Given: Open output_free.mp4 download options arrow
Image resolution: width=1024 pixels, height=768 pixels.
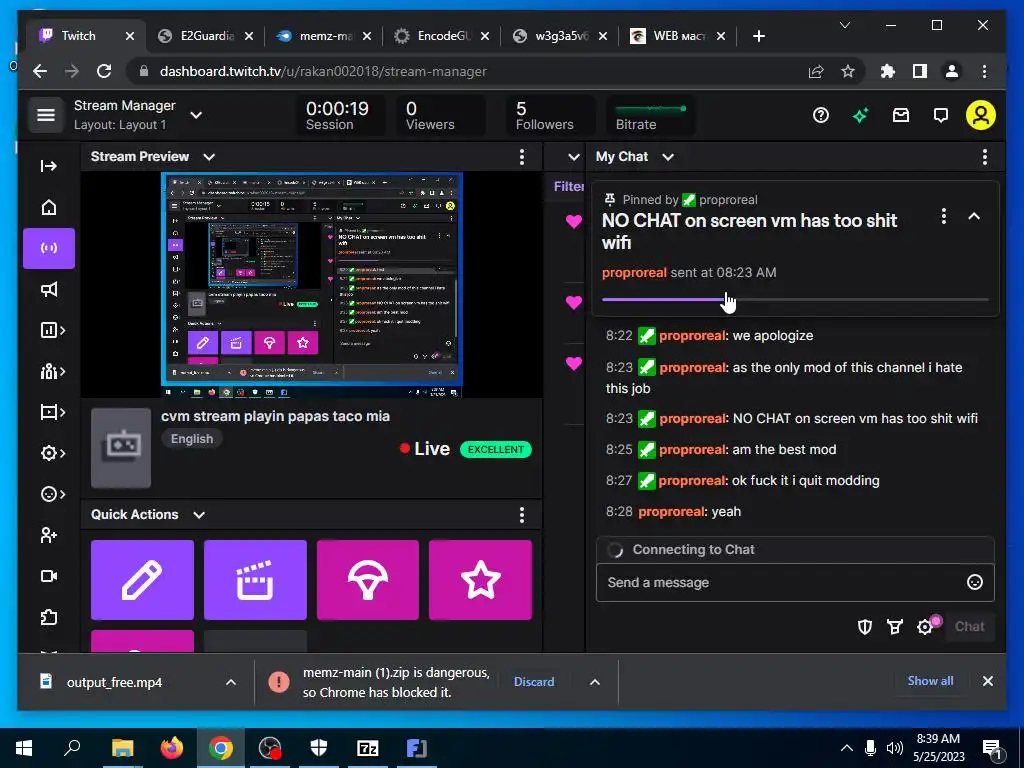Looking at the screenshot, I should click(231, 682).
